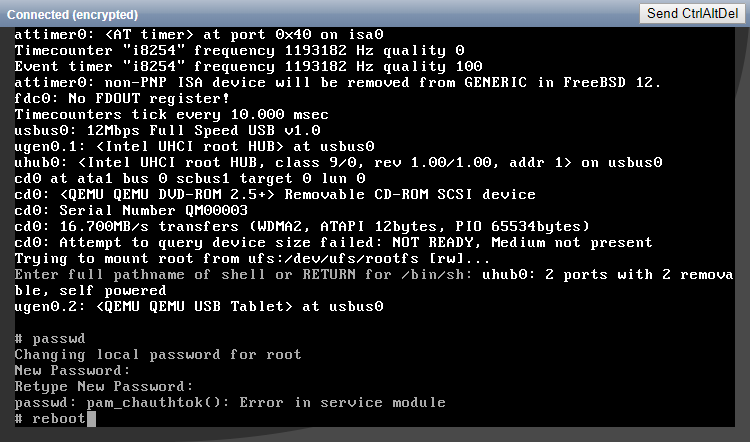
Task: Click the Enter full pathname of shell prompt
Action: tap(245, 274)
